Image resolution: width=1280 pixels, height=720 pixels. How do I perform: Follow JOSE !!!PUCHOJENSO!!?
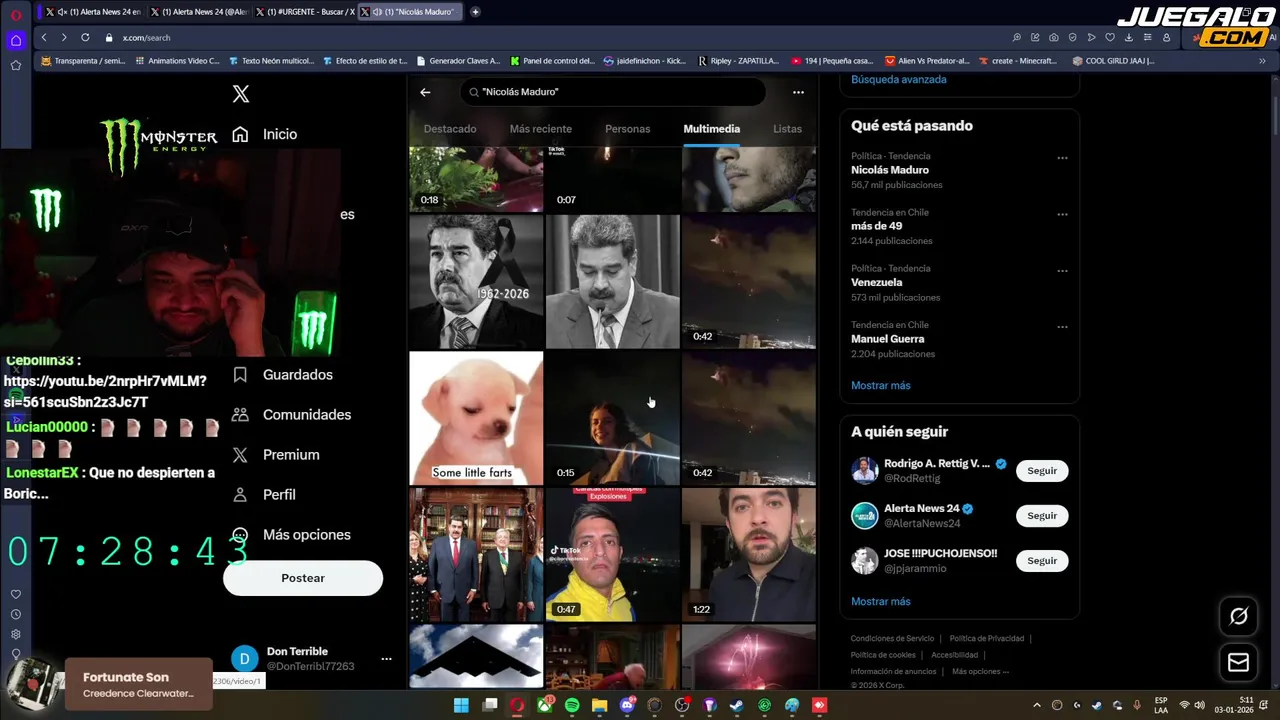click(1042, 561)
